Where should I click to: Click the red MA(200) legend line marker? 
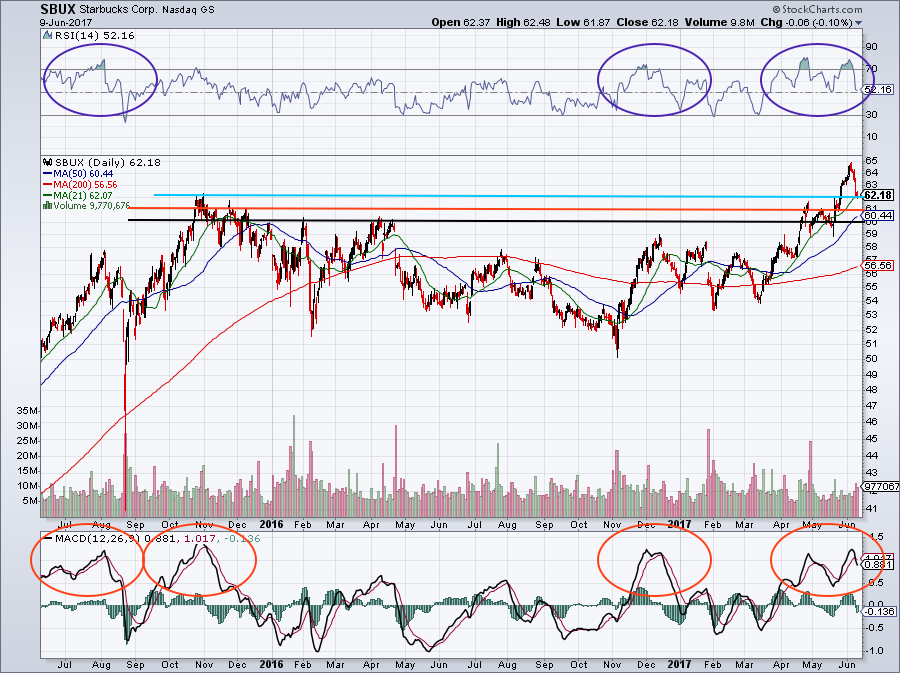[48, 185]
